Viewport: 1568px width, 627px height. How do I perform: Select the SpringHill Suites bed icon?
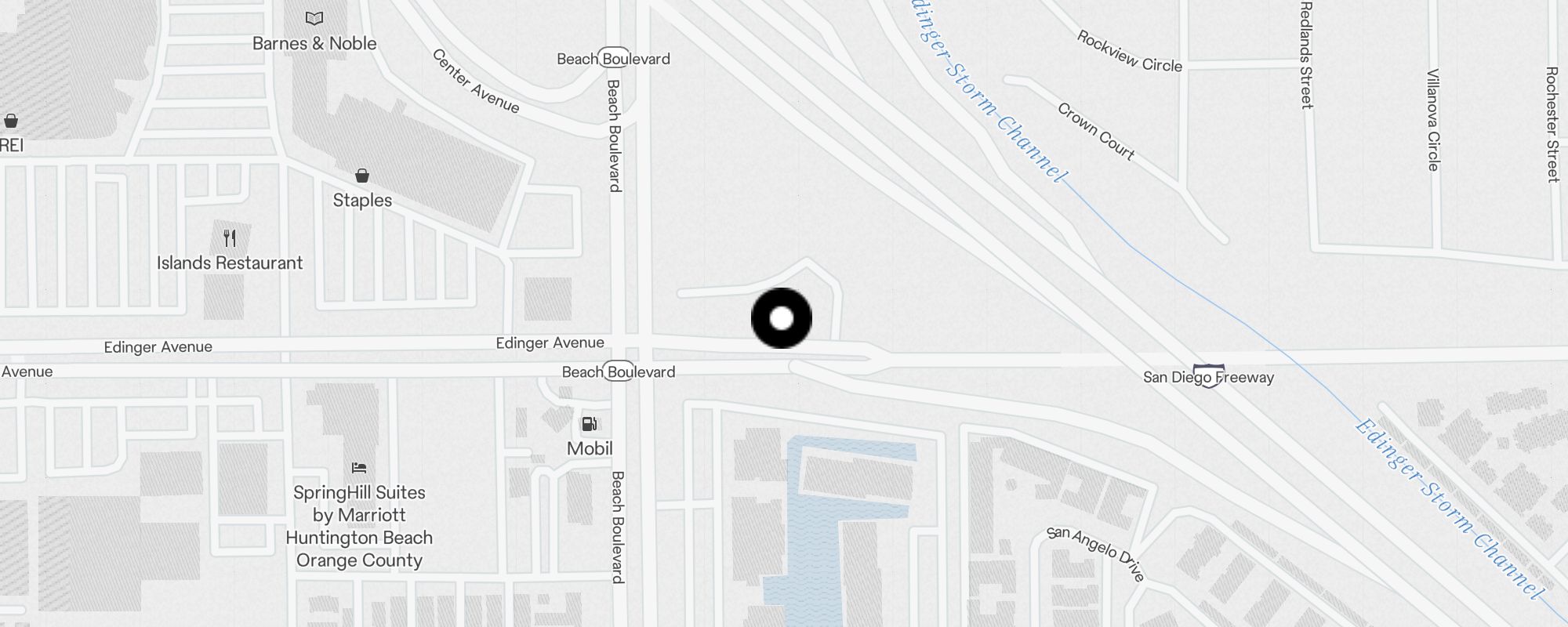(x=359, y=468)
